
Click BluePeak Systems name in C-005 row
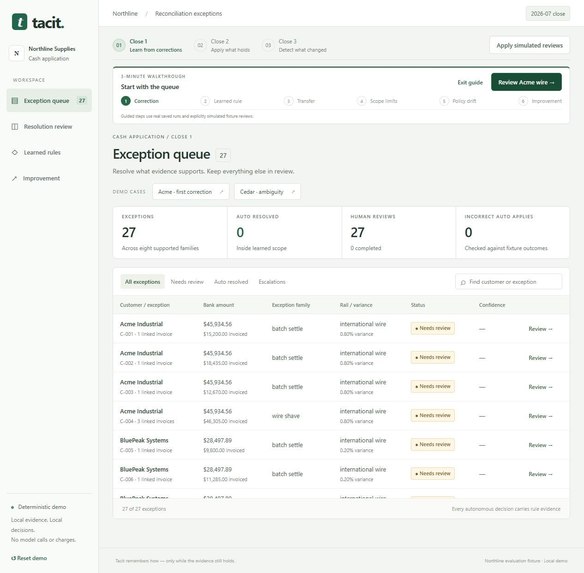(x=144, y=441)
